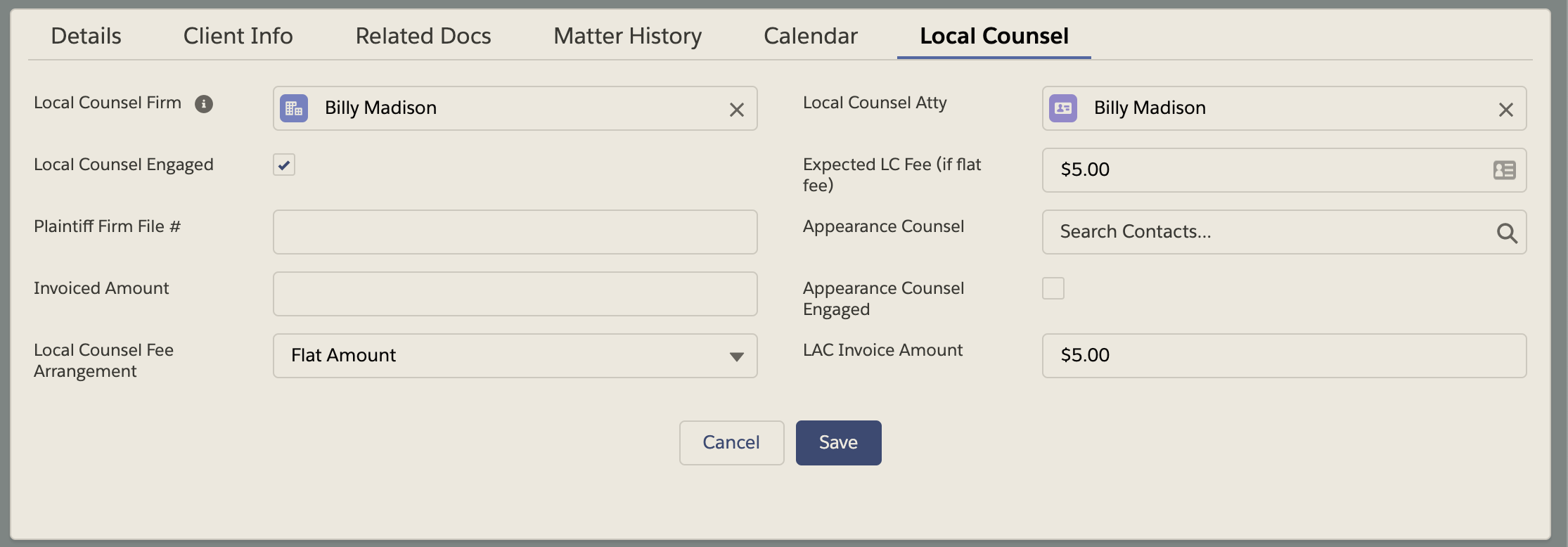Click the info icon beside Local Counsel Firm

(x=204, y=104)
